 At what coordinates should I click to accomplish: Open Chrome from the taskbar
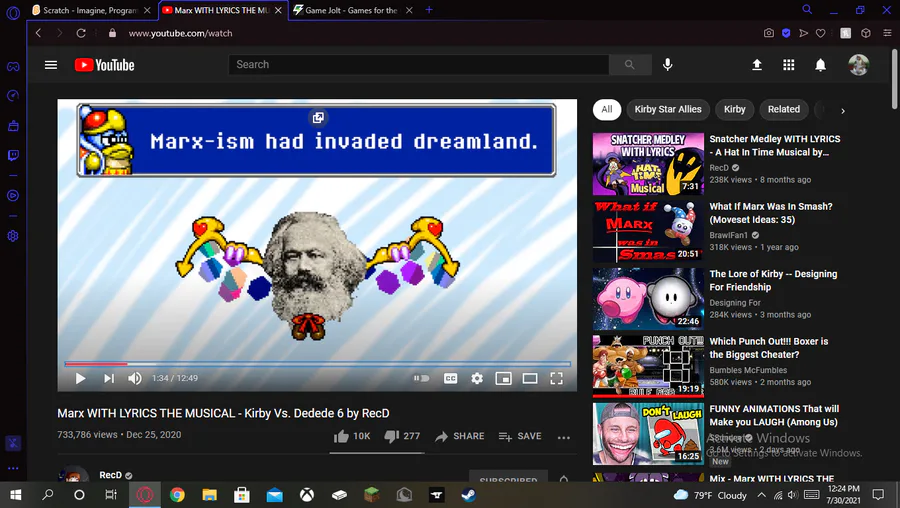coord(177,495)
